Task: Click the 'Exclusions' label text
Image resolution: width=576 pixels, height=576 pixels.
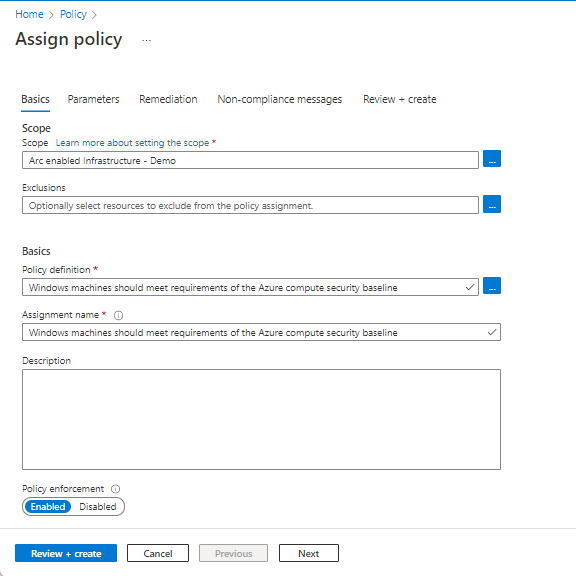Action: point(44,188)
